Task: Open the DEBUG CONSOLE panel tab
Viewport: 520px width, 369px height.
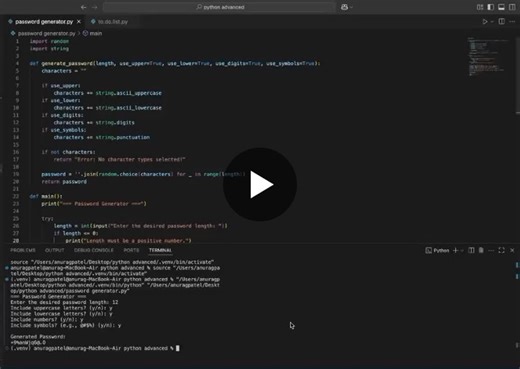Action: coord(94,250)
